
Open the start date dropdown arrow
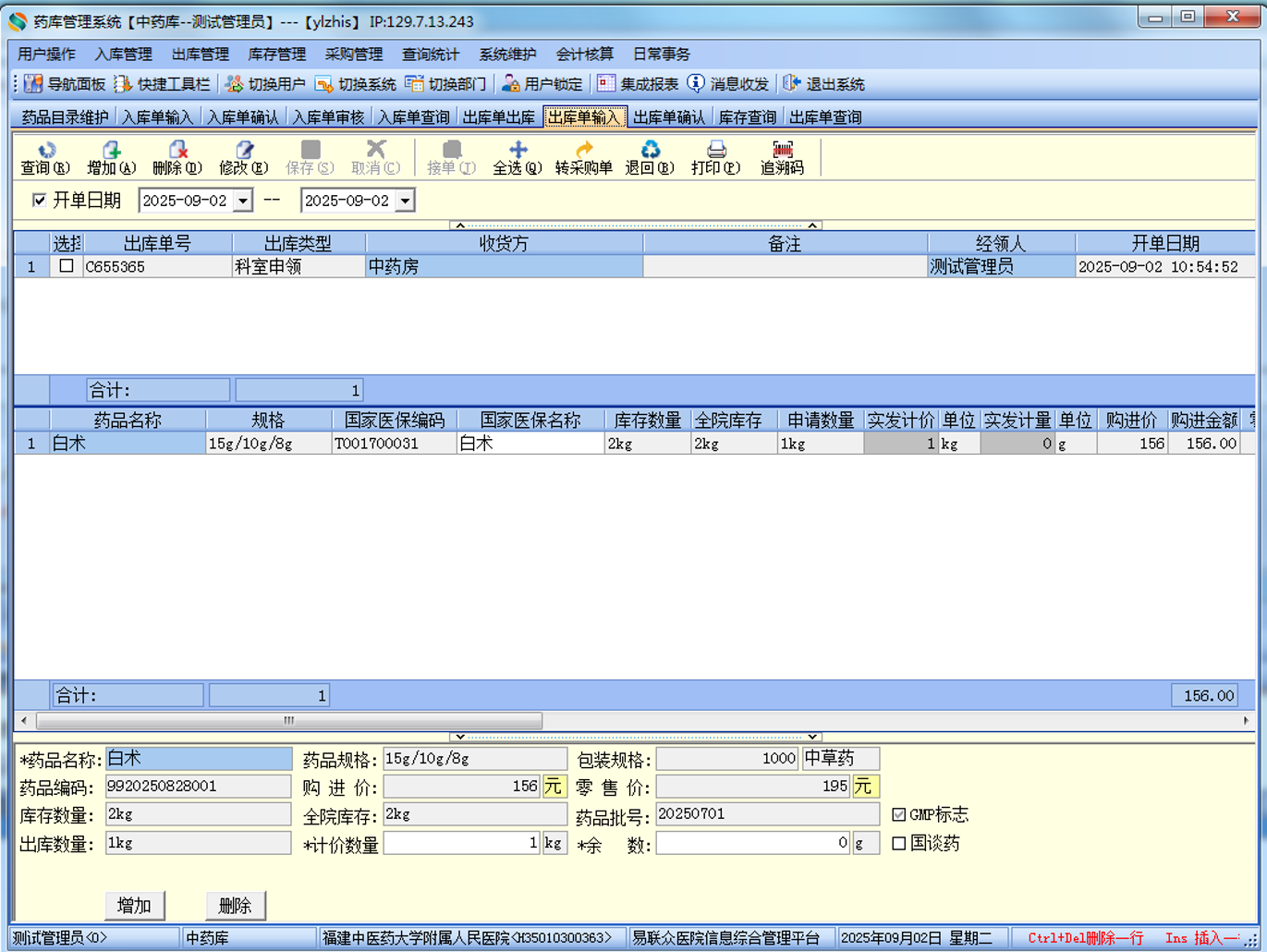tap(242, 201)
